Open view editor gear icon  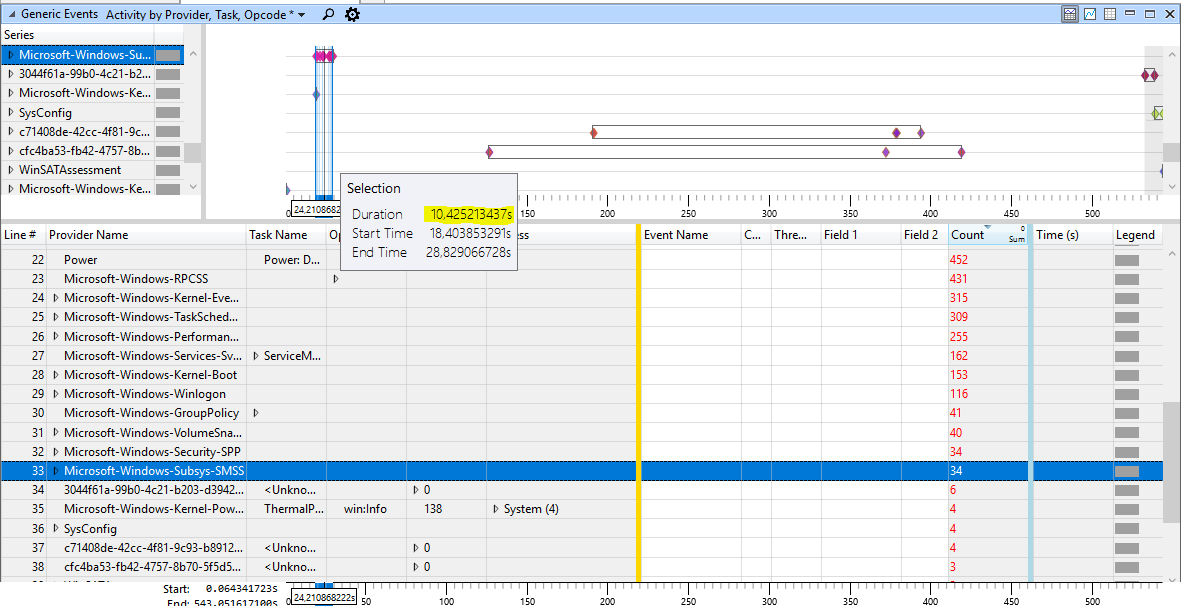(352, 14)
